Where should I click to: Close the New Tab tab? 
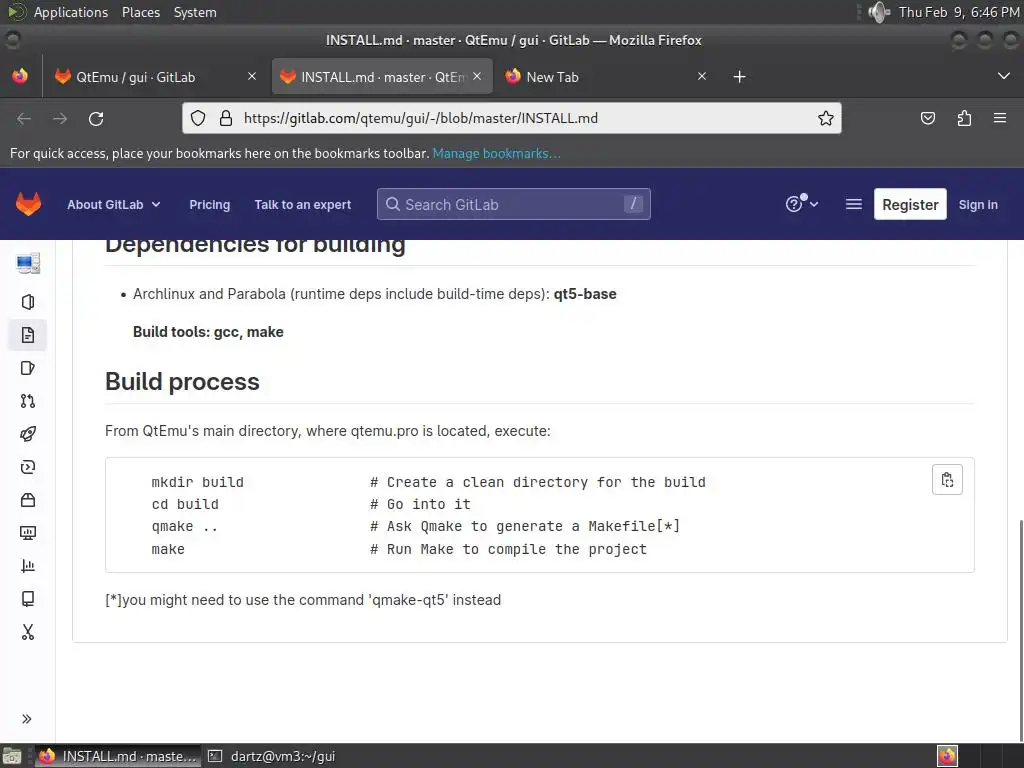coord(702,76)
